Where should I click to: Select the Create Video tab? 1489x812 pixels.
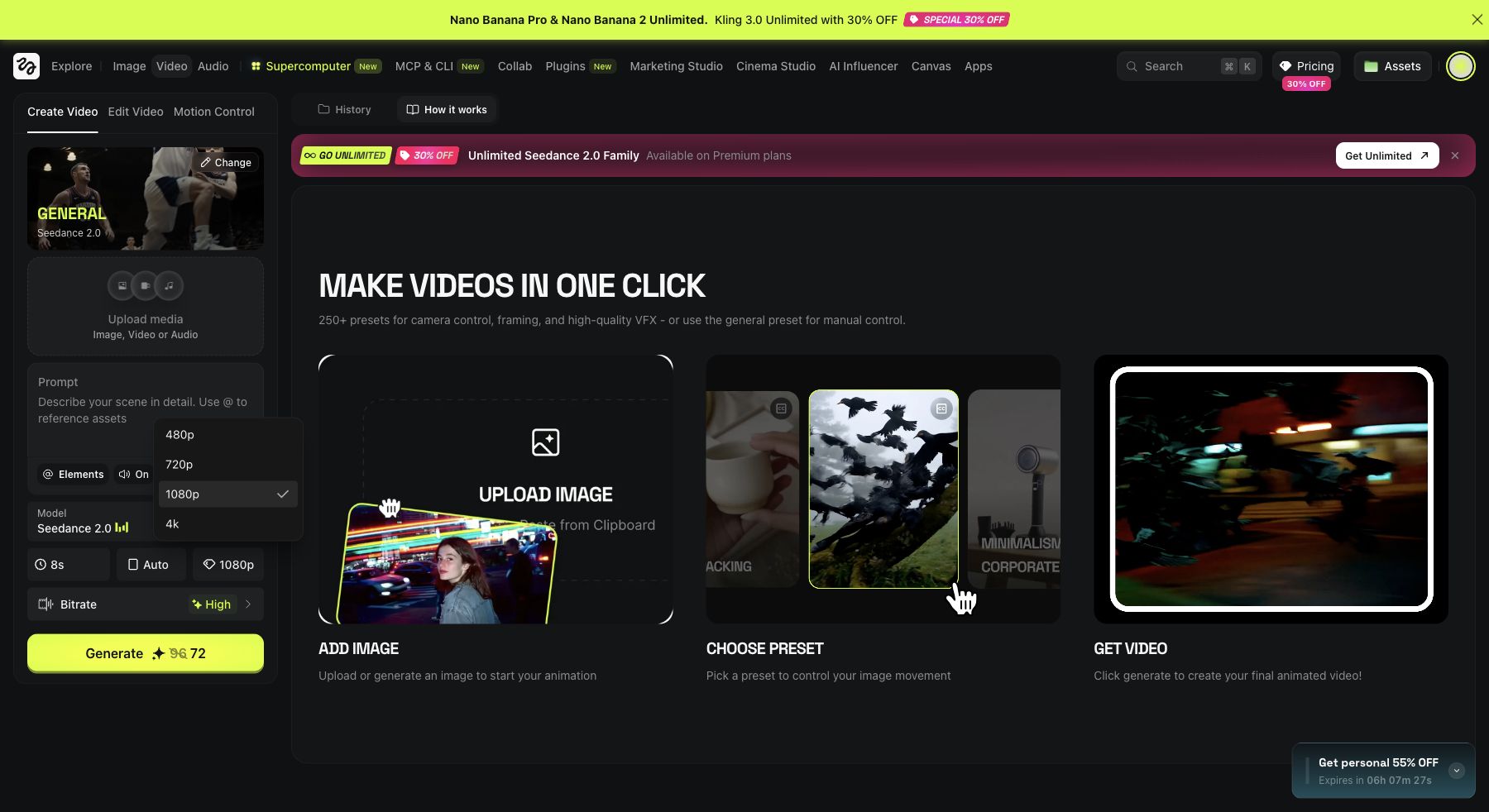tap(63, 112)
